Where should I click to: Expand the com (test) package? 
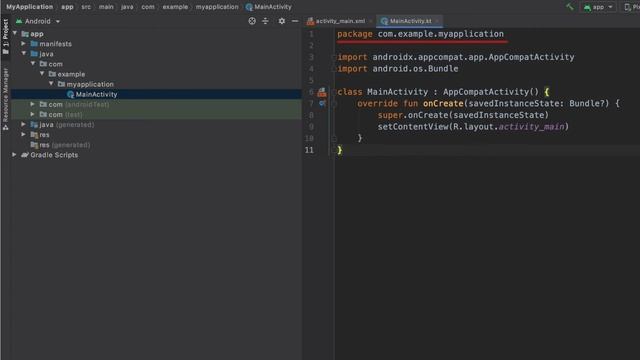(33, 114)
